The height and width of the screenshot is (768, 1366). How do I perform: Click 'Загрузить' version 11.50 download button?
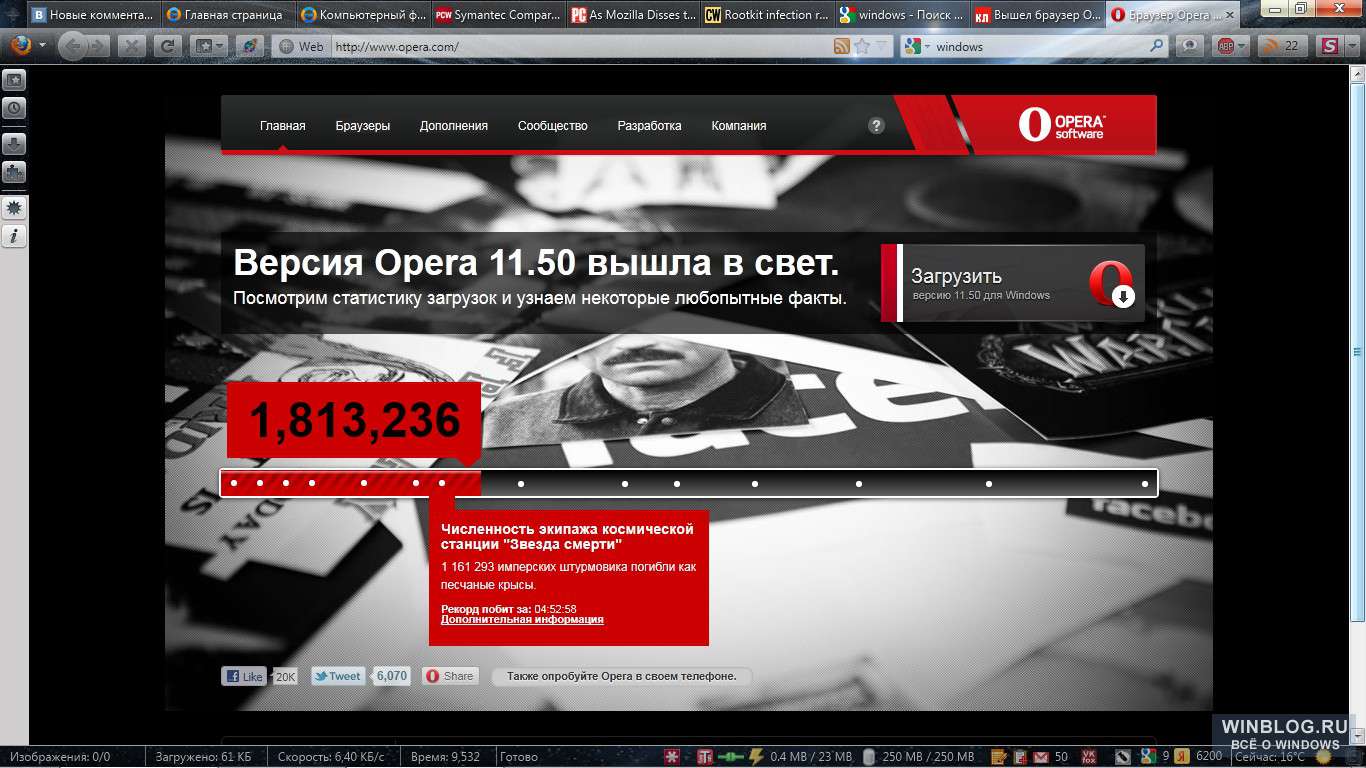pos(1012,283)
